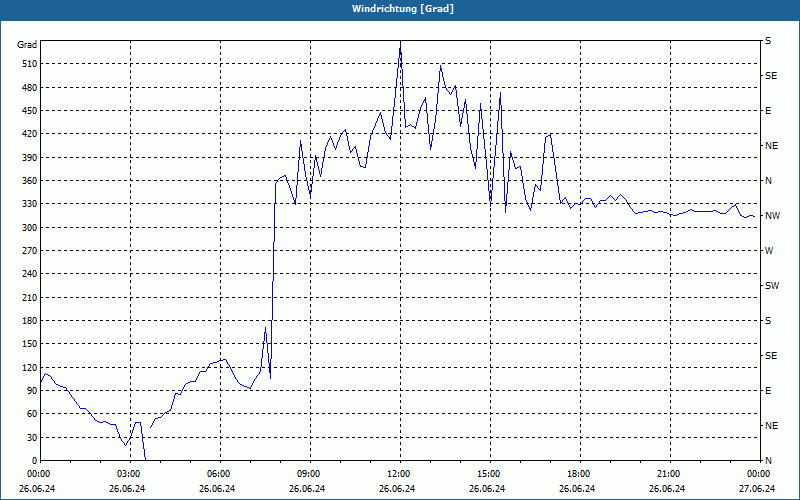Click the S label at chart's top-right corner
Viewport: 800px width, 500px height.
768,41
